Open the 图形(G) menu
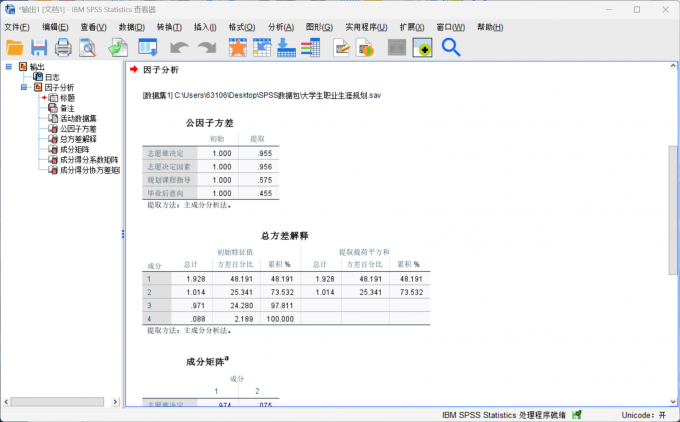The height and width of the screenshot is (422, 680). pyautogui.click(x=319, y=27)
